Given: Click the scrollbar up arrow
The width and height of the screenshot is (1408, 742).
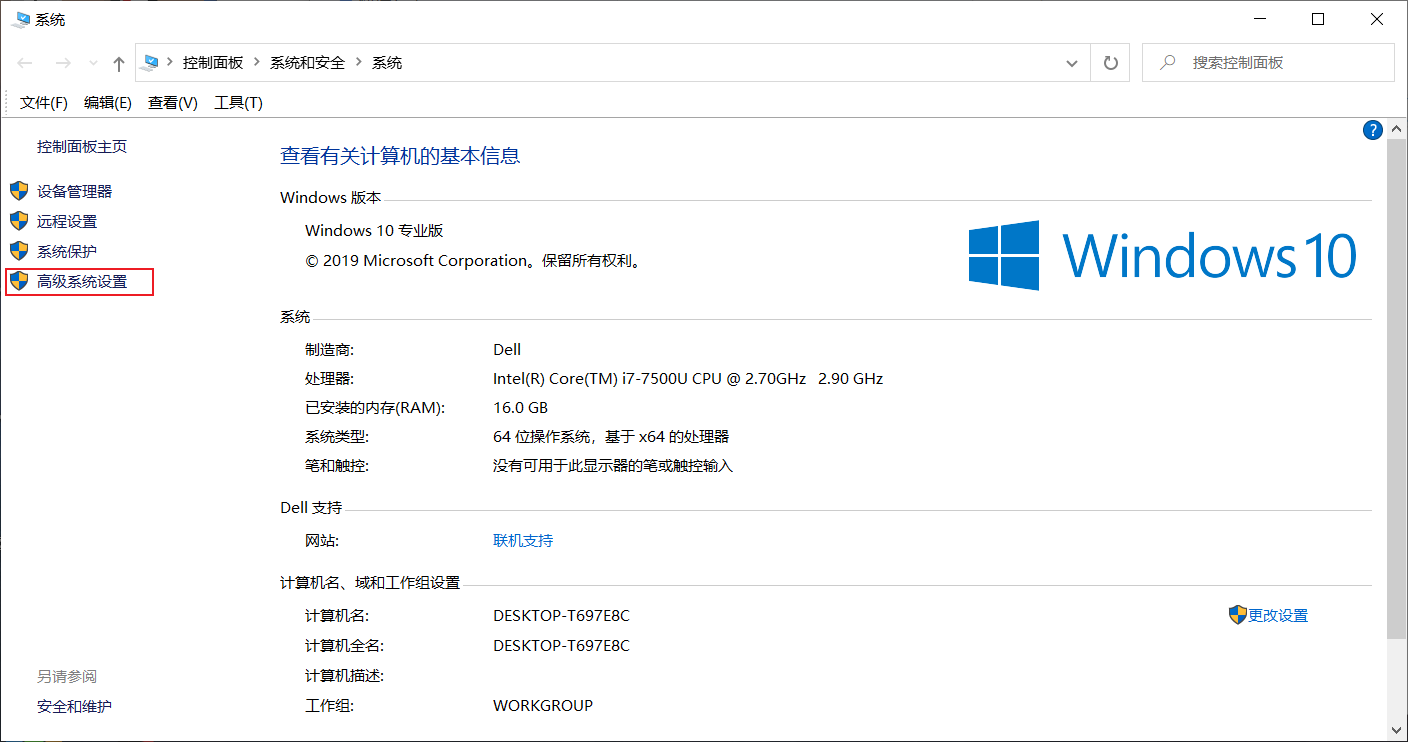Looking at the screenshot, I should pos(1397,128).
